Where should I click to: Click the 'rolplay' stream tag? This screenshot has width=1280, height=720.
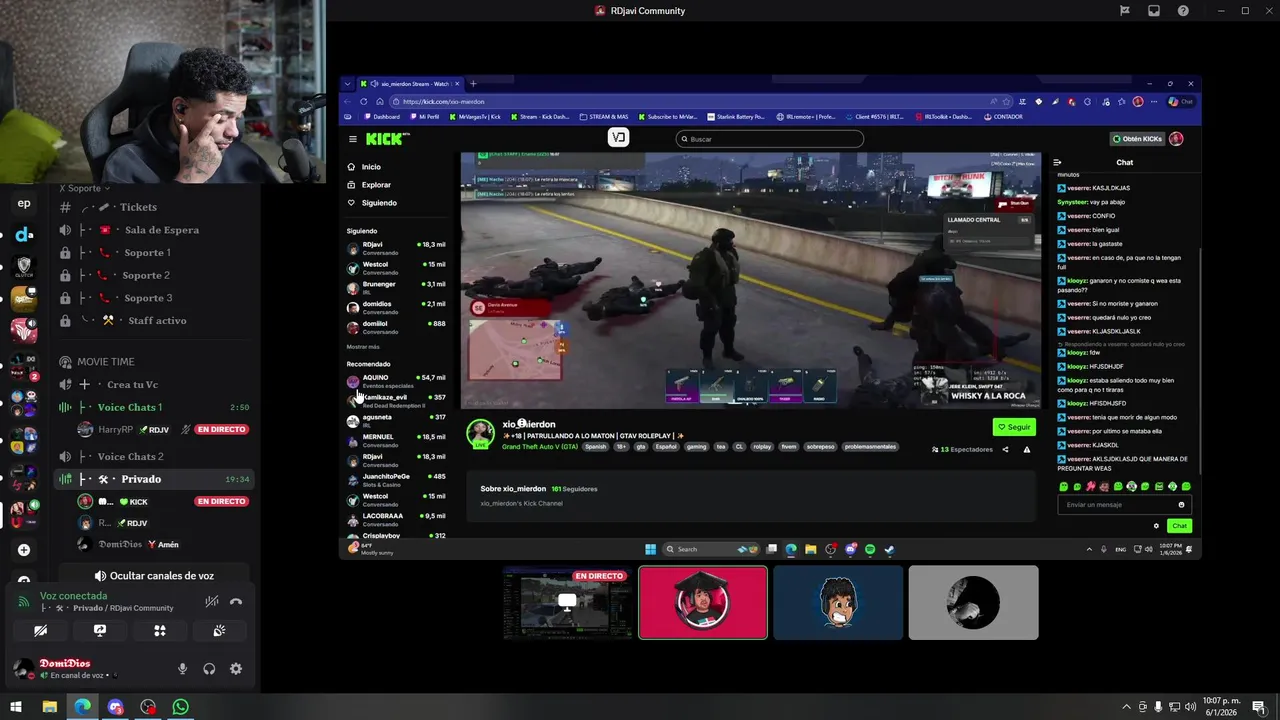pos(762,447)
